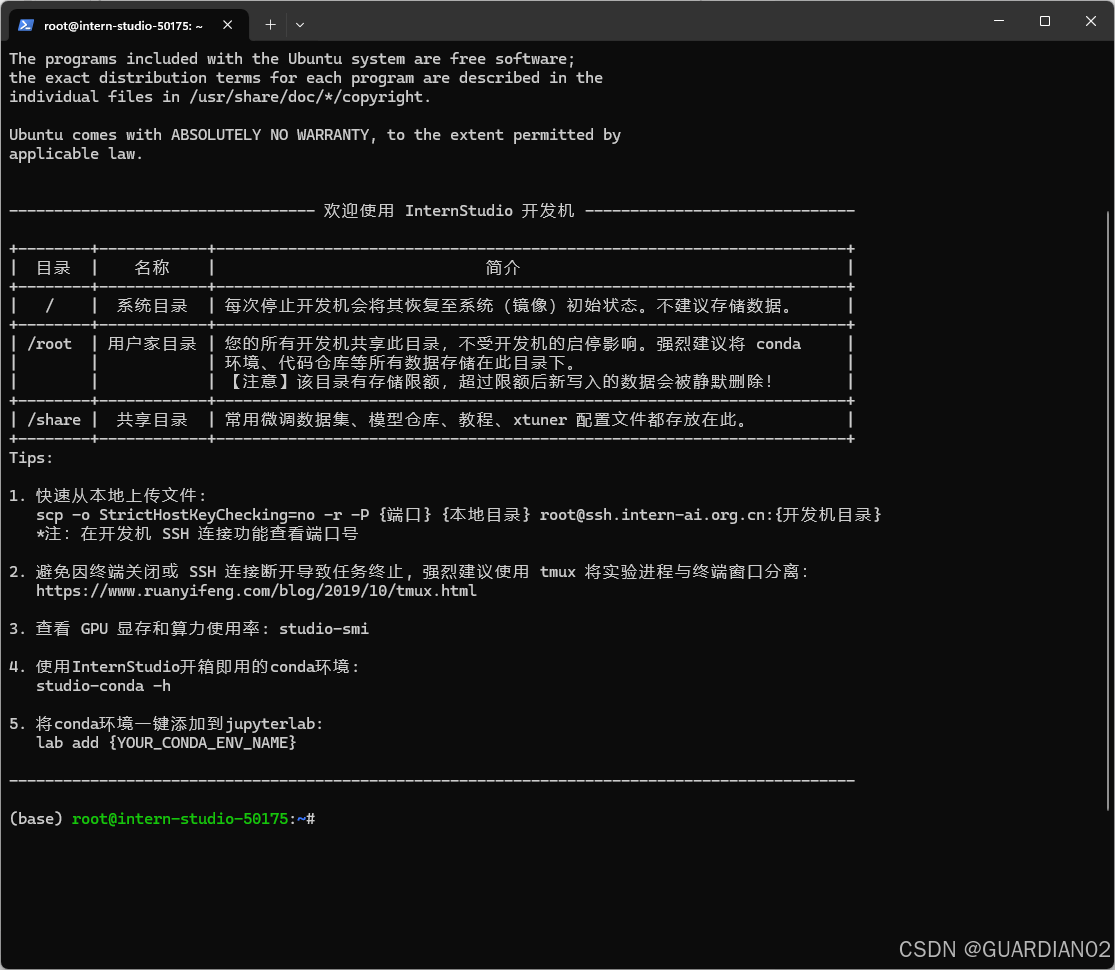This screenshot has height=970, width=1115.
Task: Click the studio-smi command text
Action: [323, 628]
